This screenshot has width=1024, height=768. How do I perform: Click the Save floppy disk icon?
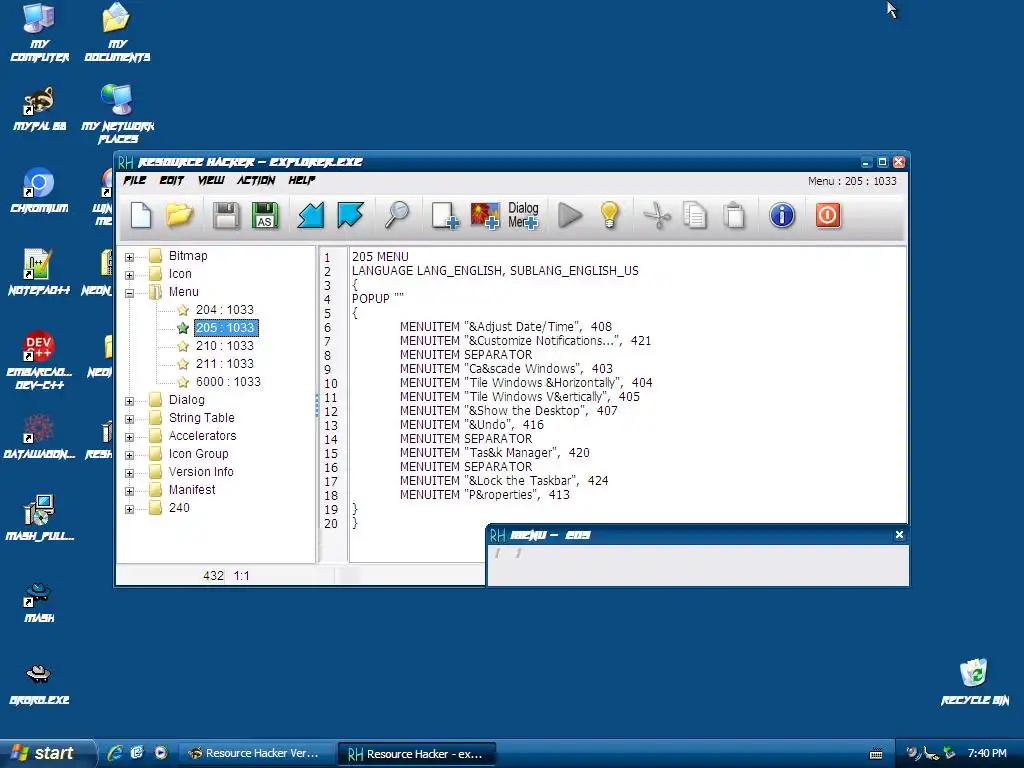coord(226,216)
